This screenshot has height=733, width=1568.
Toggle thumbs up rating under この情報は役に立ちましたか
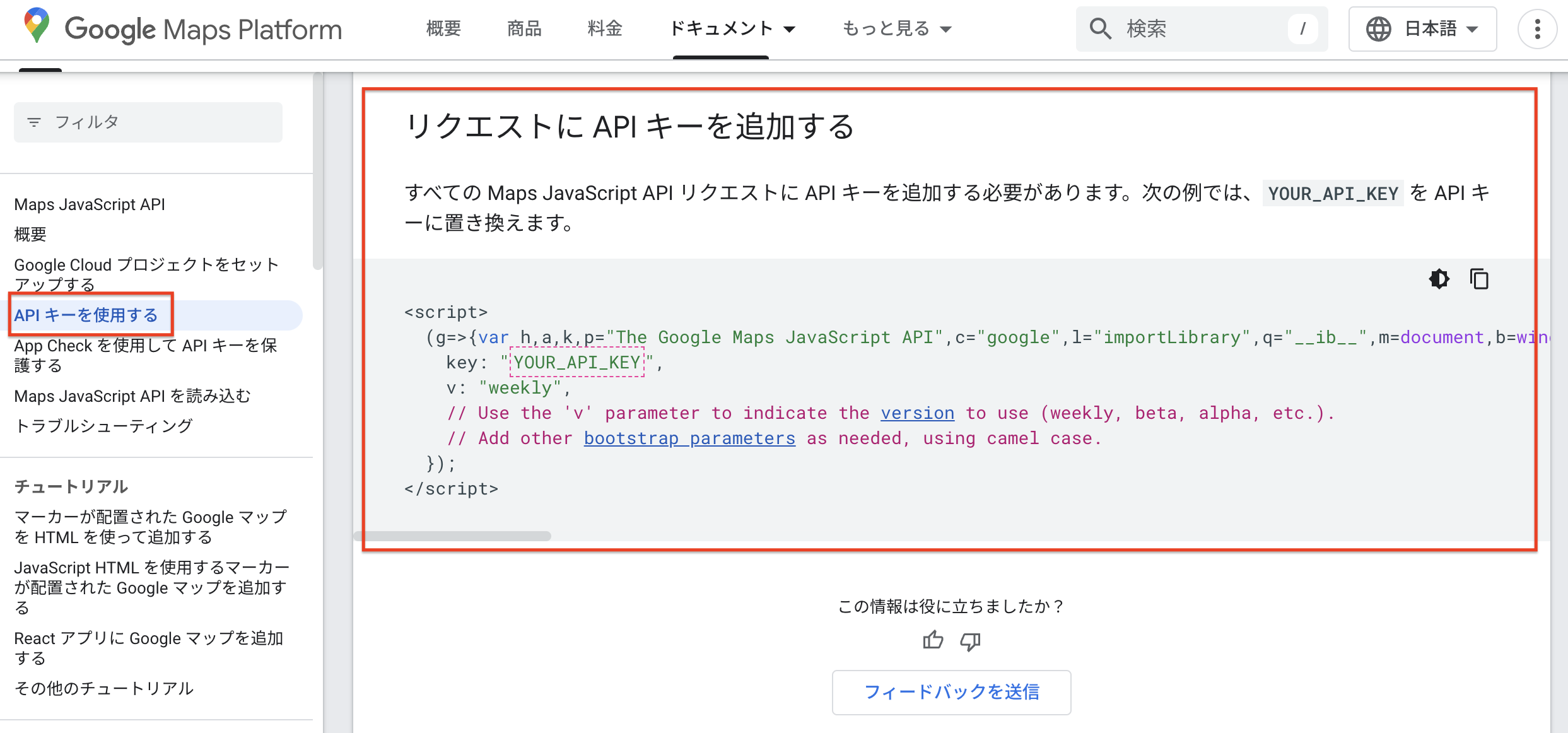(933, 641)
